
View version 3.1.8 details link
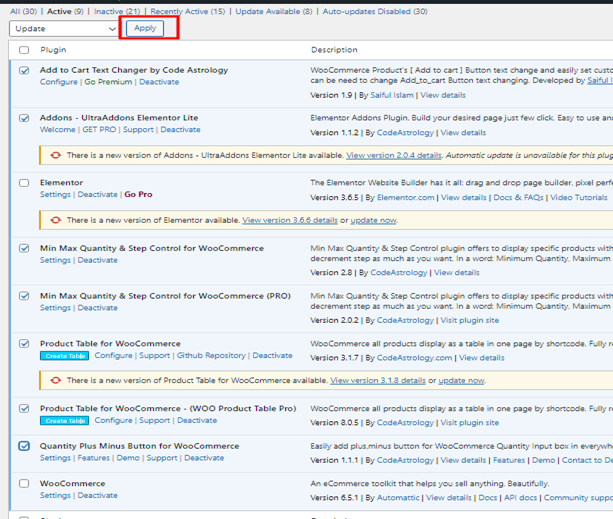pyautogui.click(x=378, y=381)
